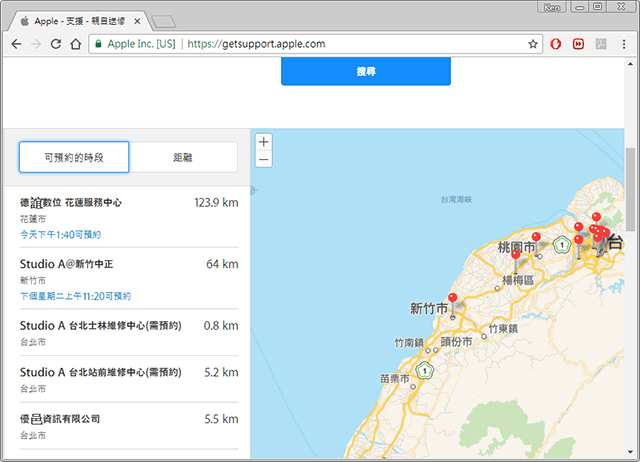
Task: Switch to the Apple 支援 browser tab
Action: (80, 19)
